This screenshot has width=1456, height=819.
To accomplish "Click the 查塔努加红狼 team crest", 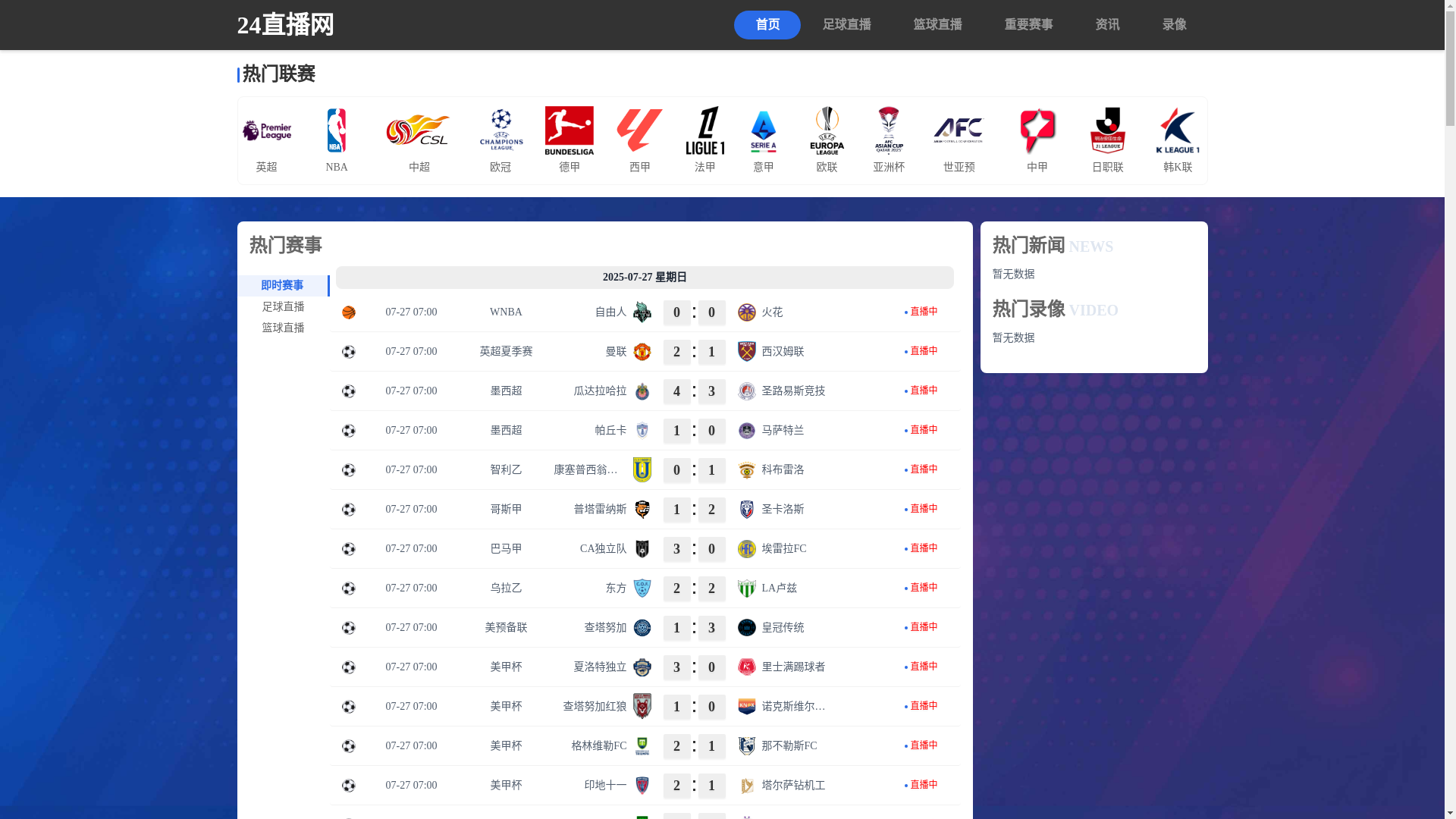I will point(642,707).
